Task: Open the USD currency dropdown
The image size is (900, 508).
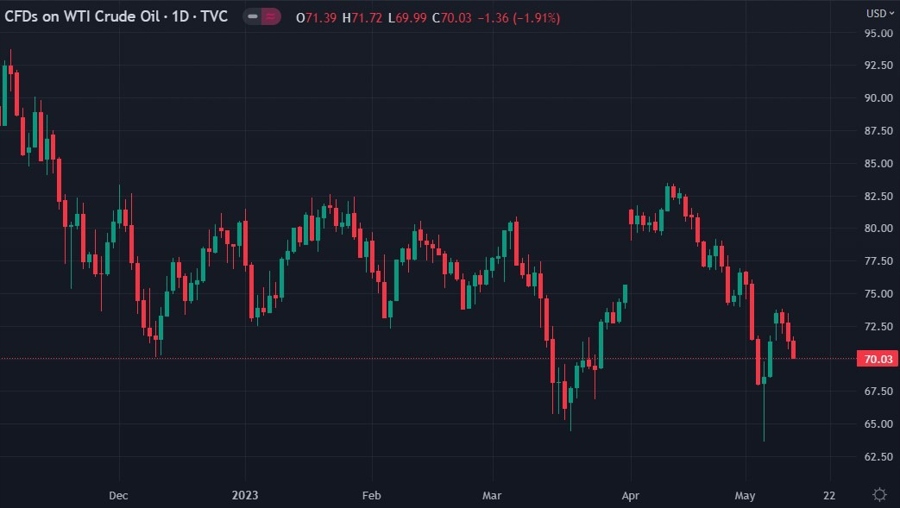Action: [879, 13]
